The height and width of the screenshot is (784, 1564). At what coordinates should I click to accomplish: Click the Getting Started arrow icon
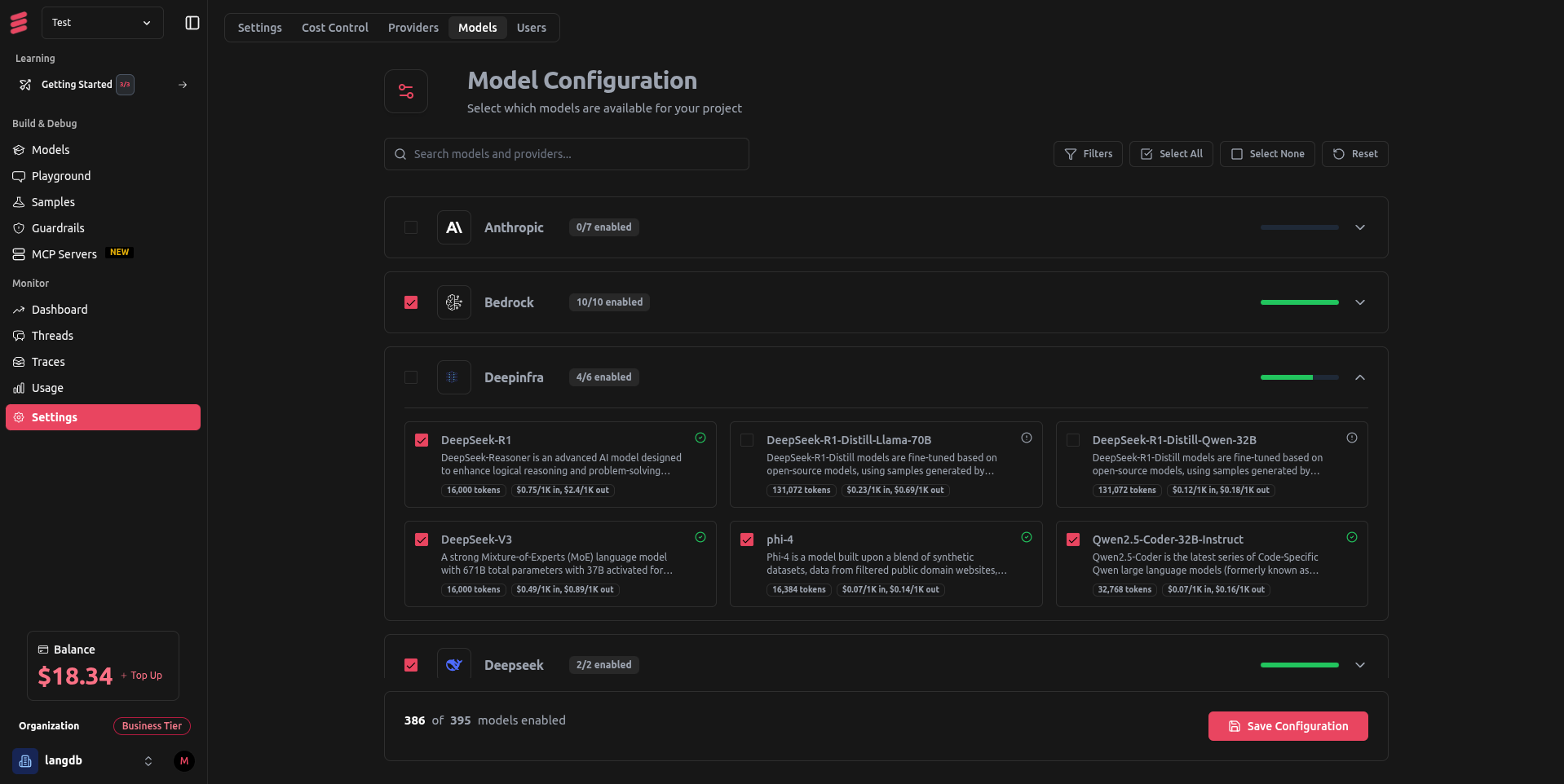183,85
